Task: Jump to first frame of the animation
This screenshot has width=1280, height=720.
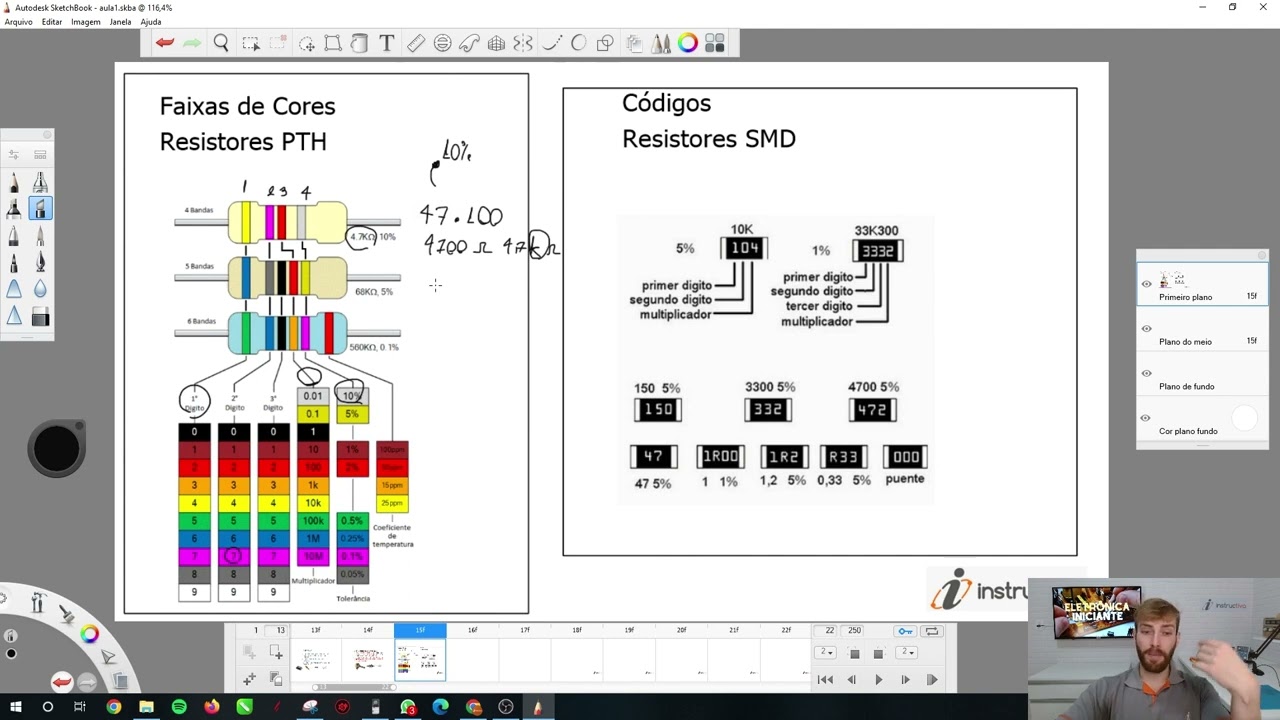Action: coord(825,680)
